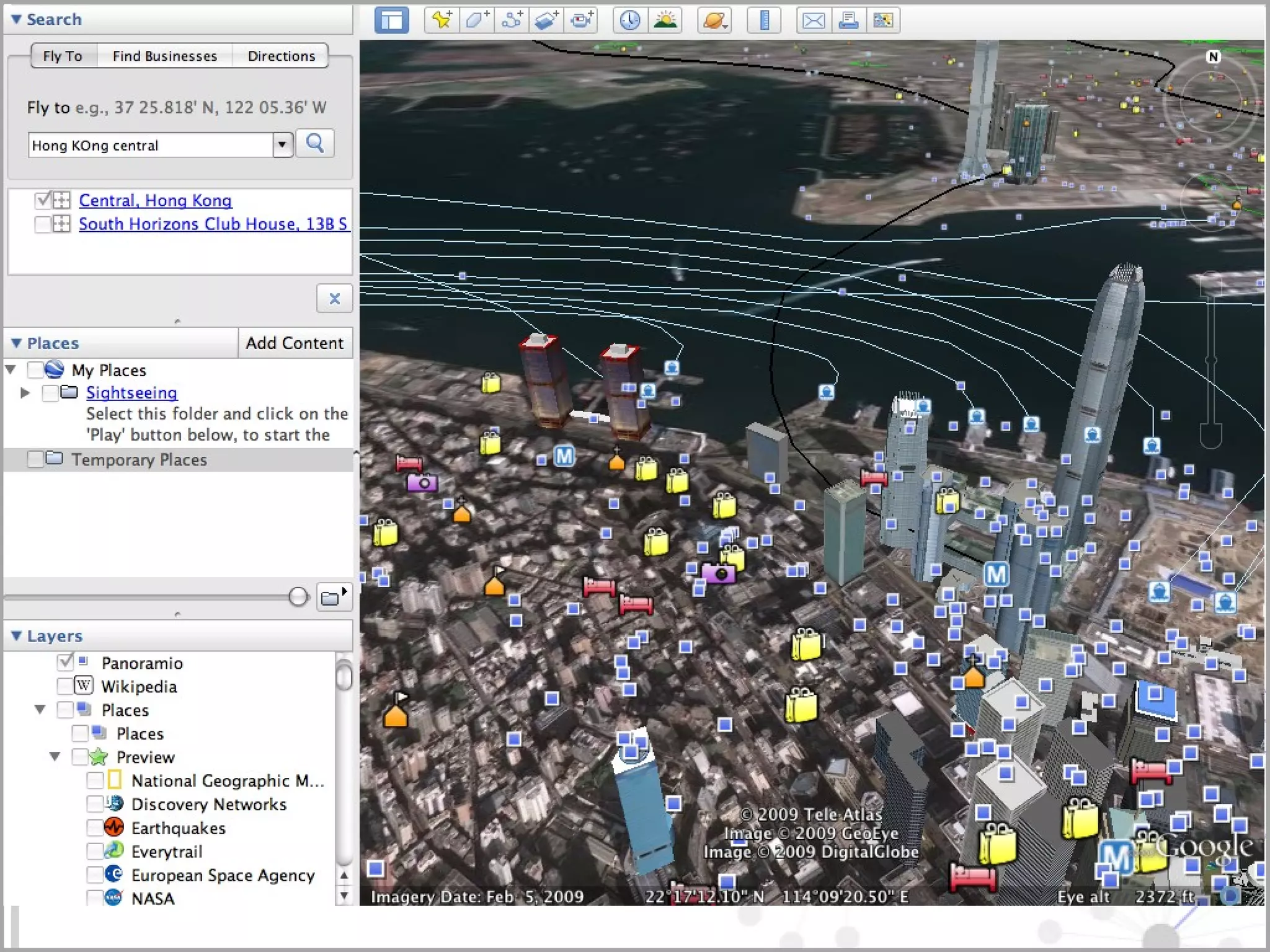The height and width of the screenshot is (952, 1270).
Task: Open the search history dropdown arrow
Action: [283, 145]
